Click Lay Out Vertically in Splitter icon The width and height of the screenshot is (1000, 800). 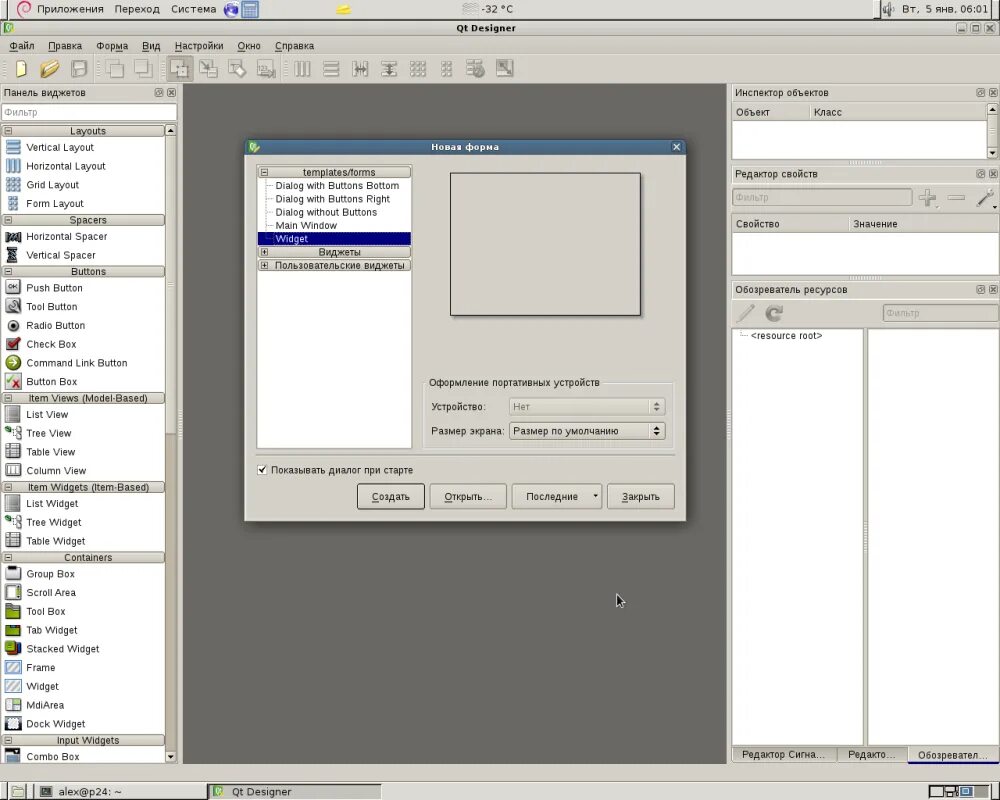pos(388,68)
